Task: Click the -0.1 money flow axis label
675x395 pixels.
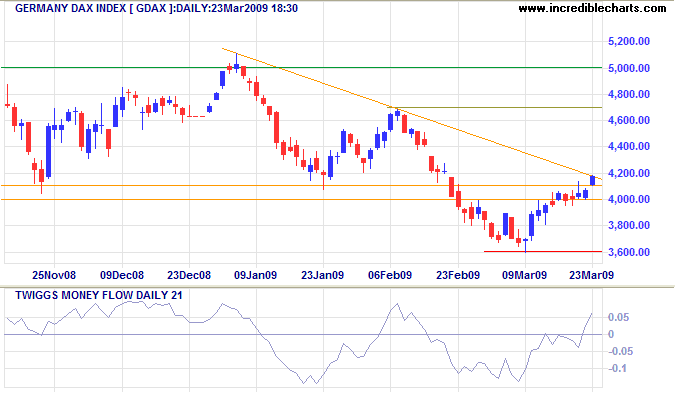Action: point(616,369)
